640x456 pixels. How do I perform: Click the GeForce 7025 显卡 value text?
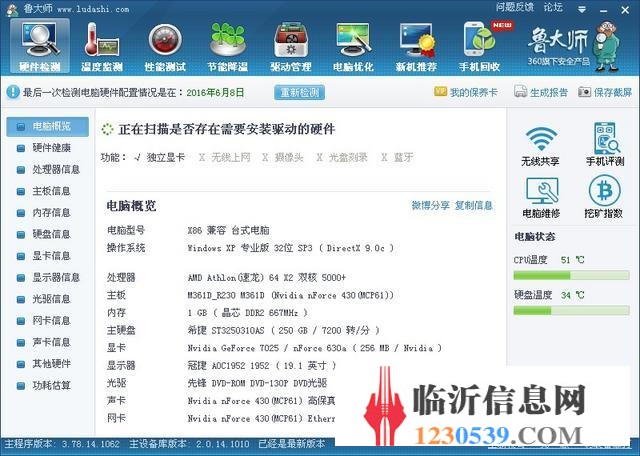pos(315,348)
